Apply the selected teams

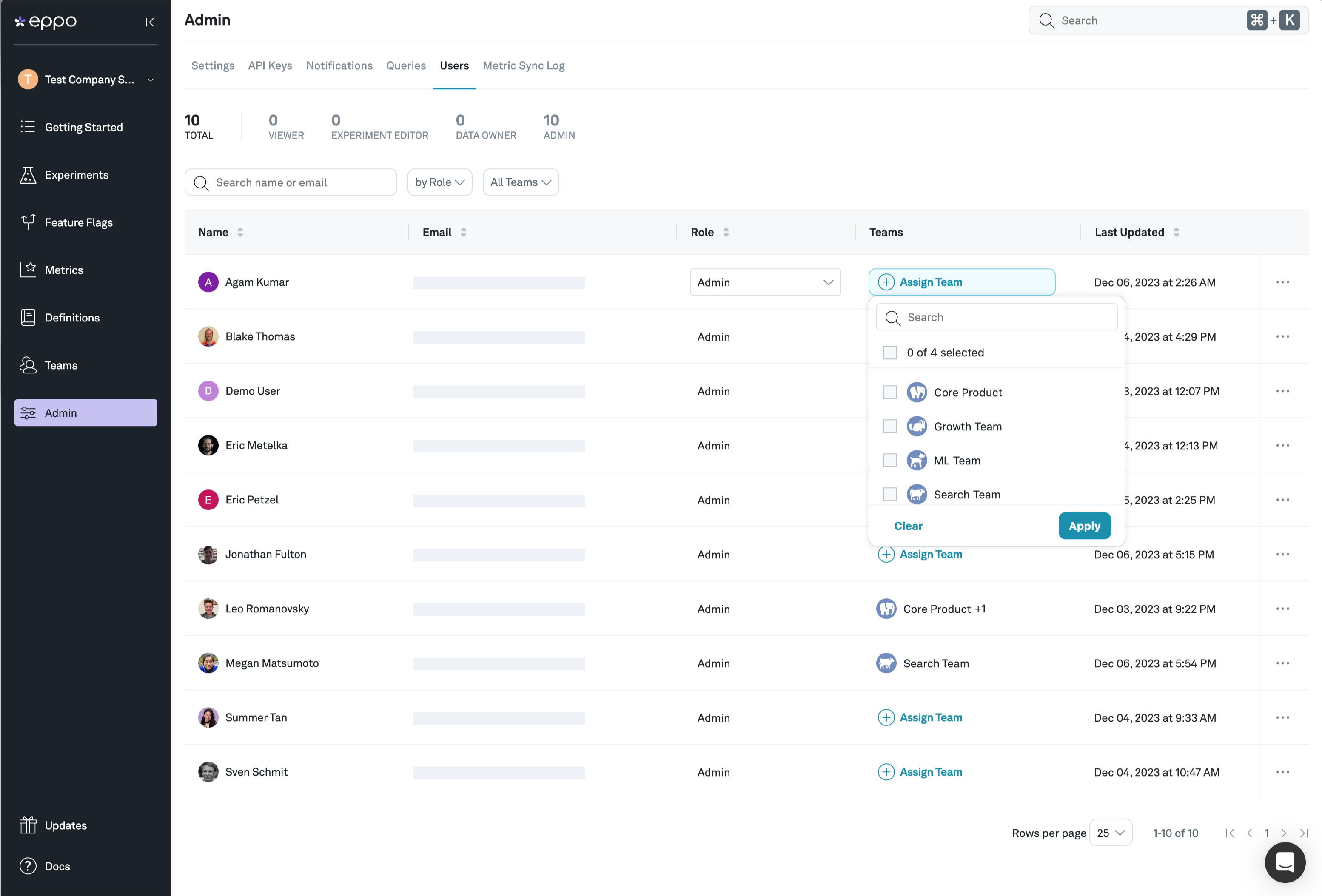pos(1084,525)
